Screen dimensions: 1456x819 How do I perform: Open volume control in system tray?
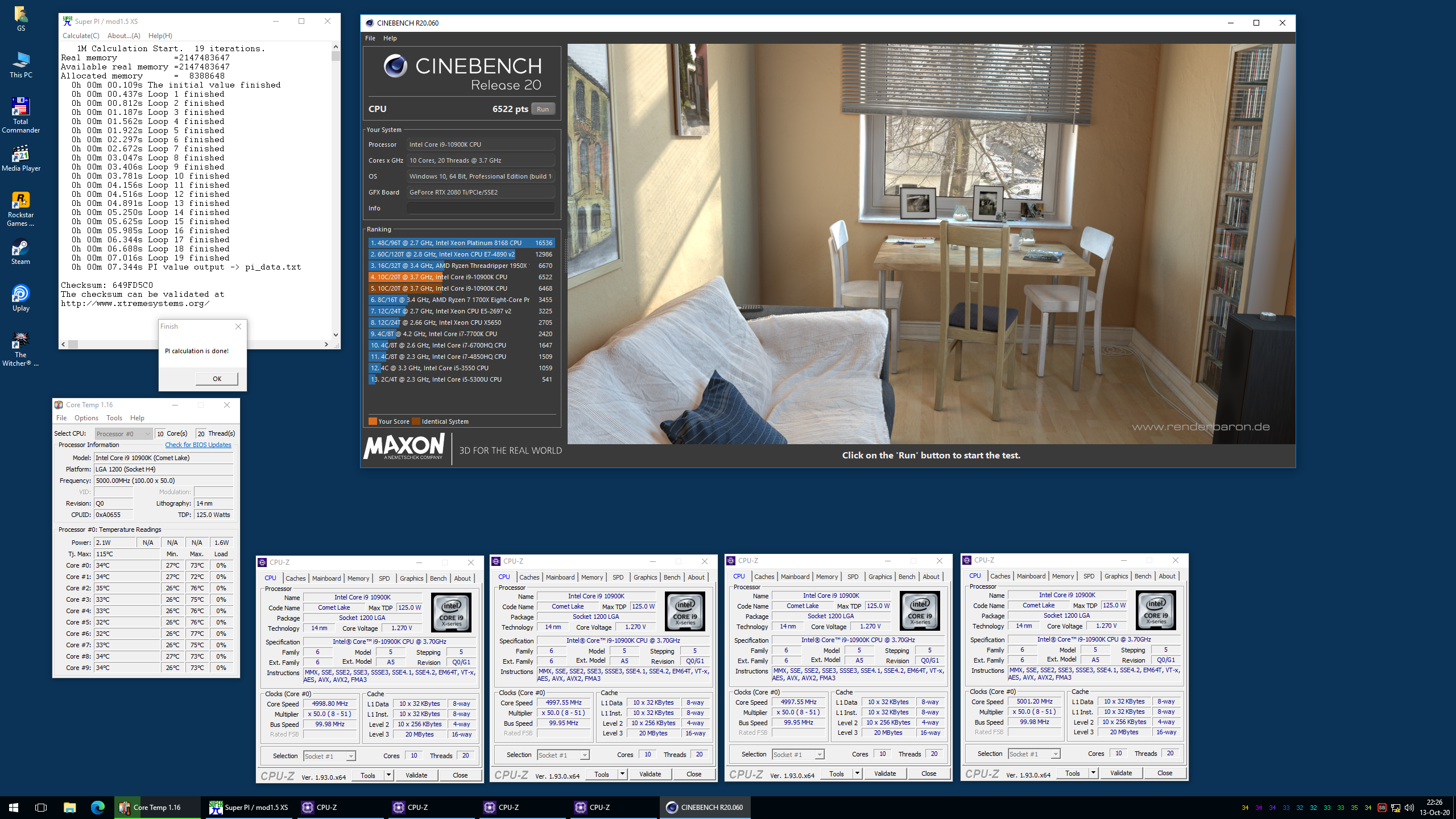coord(1409,808)
